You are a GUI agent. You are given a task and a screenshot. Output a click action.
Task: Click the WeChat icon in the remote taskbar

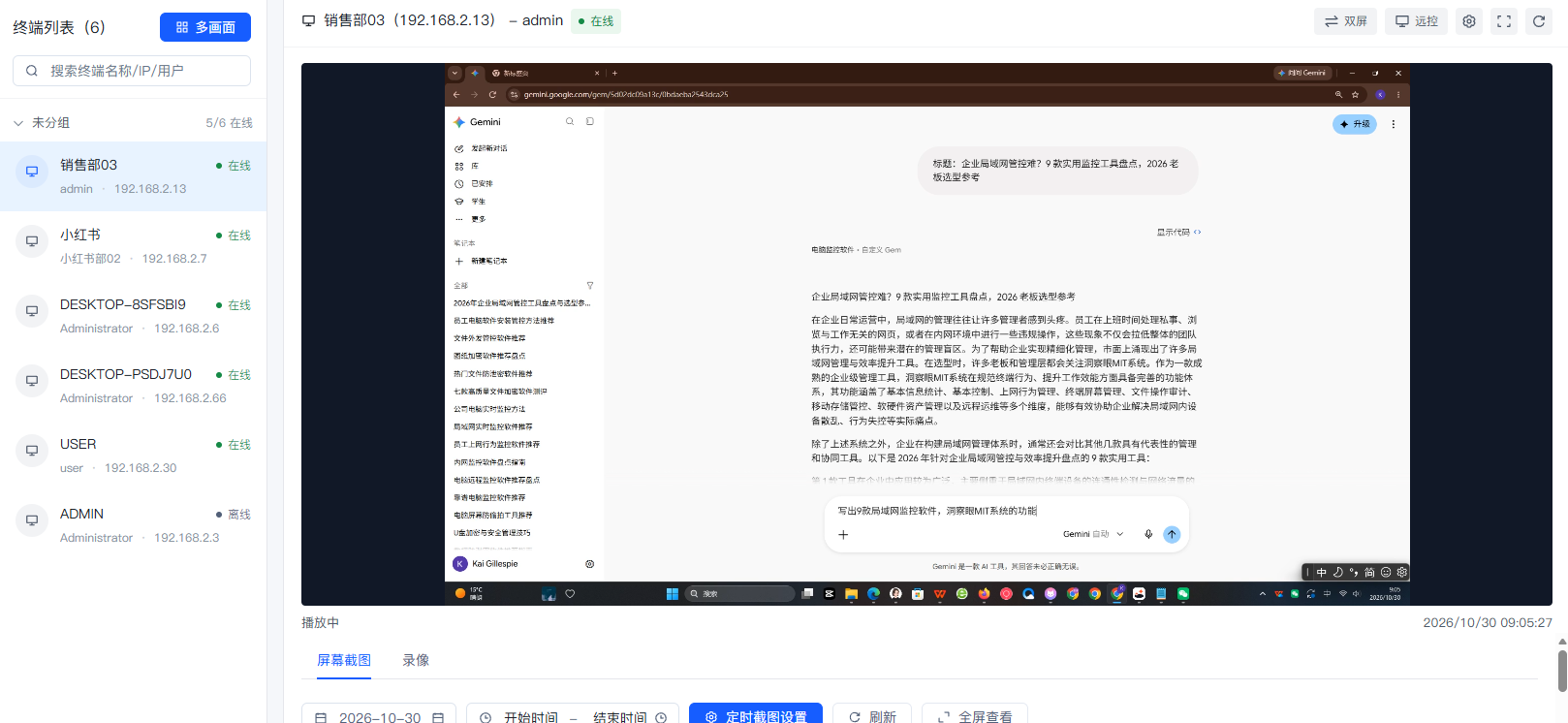1183,594
